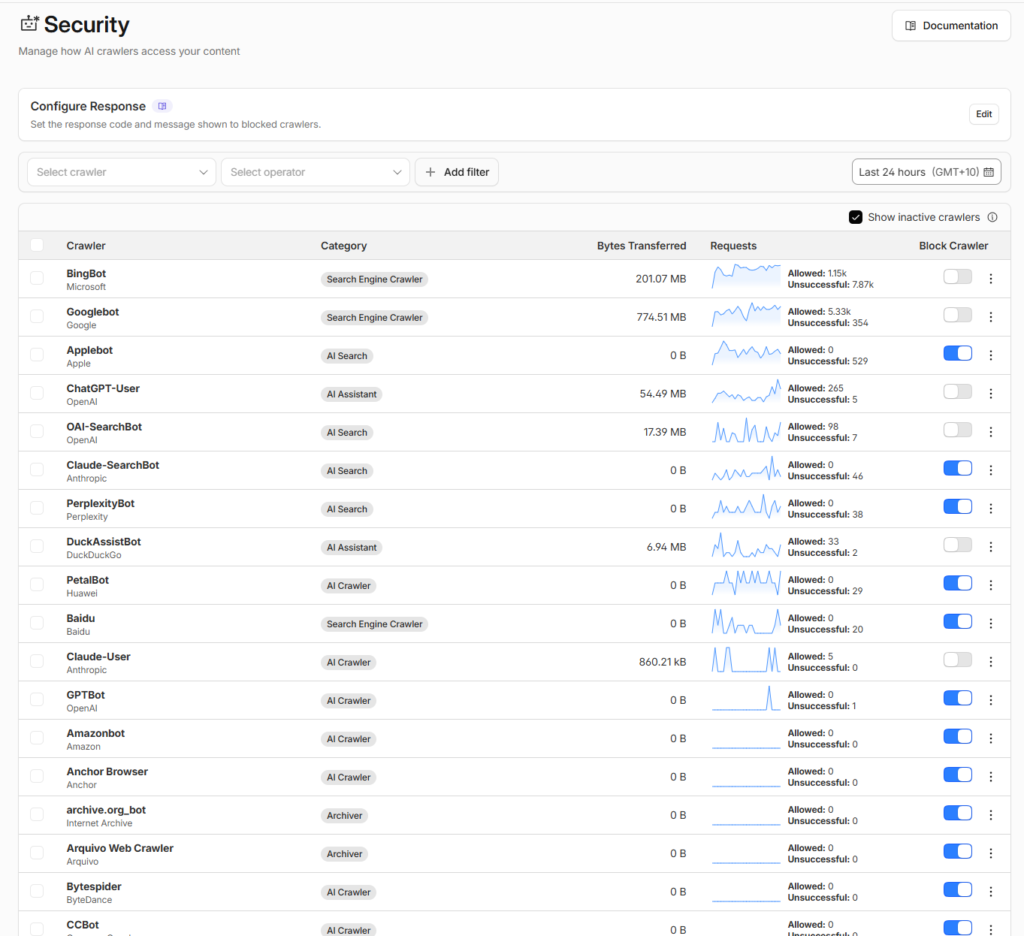Block DuckAssistBot with its toggle
This screenshot has height=936, width=1024.
[x=957, y=545]
